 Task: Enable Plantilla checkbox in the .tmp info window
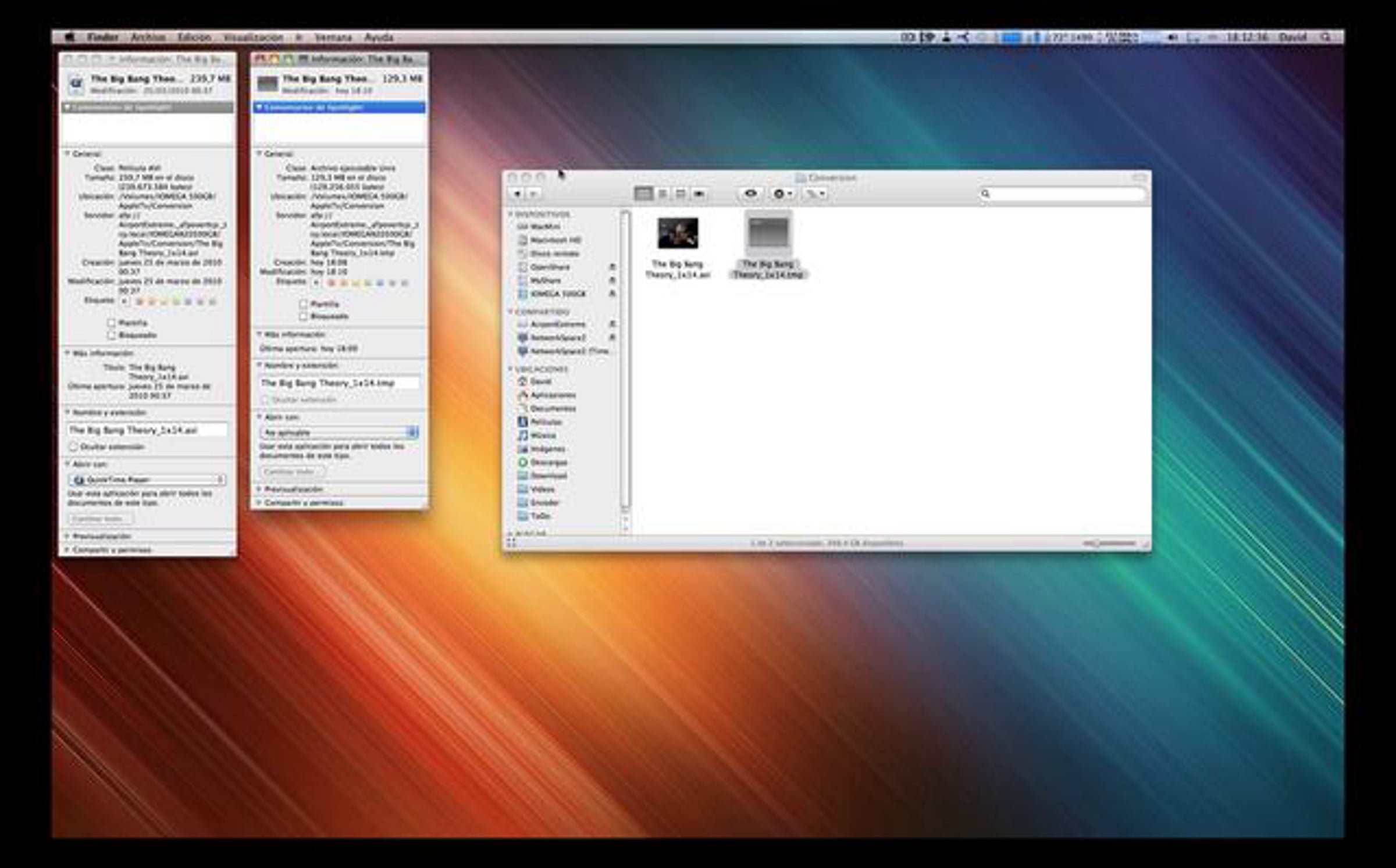click(x=303, y=304)
